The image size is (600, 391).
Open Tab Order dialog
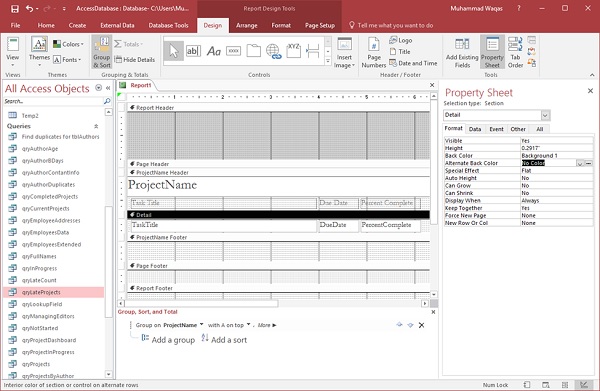515,53
